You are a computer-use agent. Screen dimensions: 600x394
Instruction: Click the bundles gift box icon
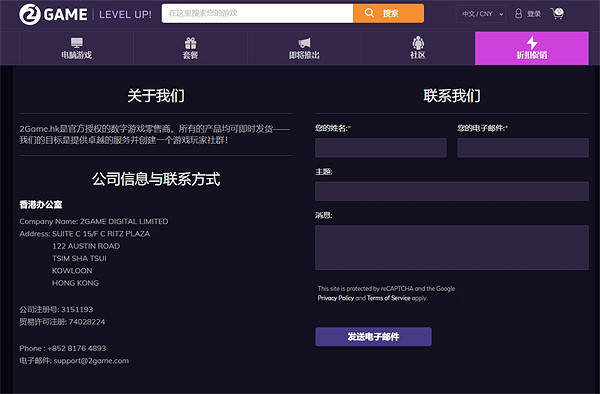[191, 42]
